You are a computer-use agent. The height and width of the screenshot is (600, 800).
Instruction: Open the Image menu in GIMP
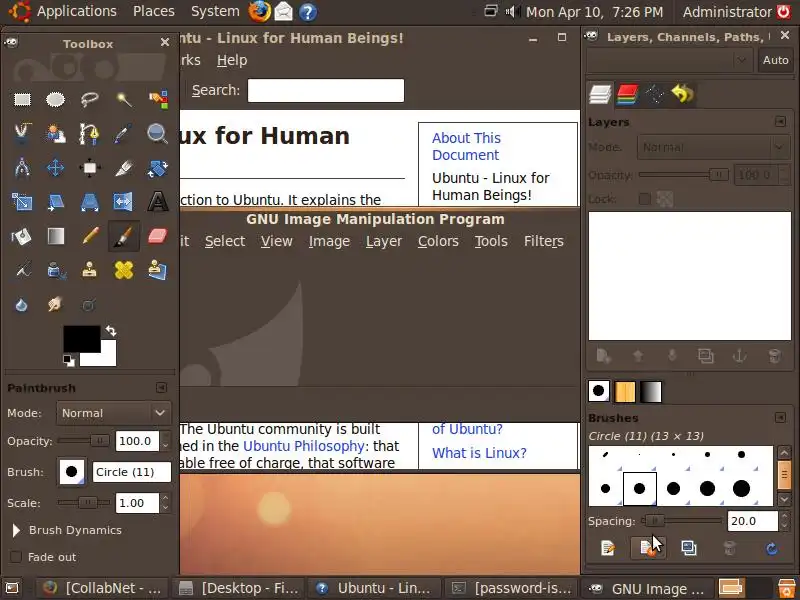tap(329, 241)
